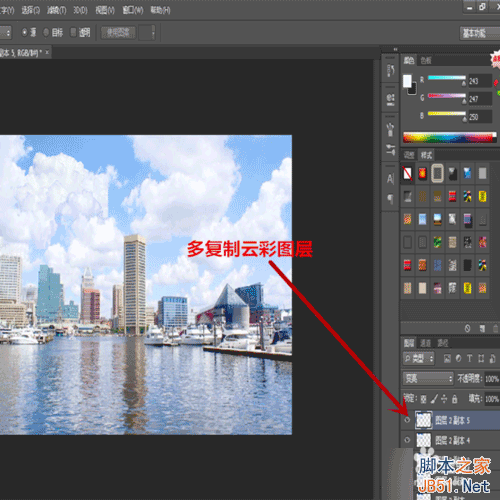
Task: Filter layers by pixel layer icon
Action: point(447,358)
